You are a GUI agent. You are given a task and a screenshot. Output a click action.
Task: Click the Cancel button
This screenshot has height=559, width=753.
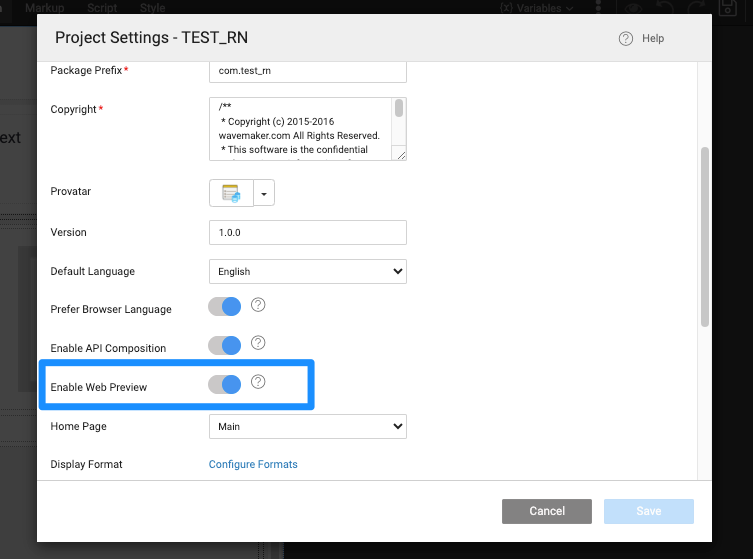(x=547, y=511)
